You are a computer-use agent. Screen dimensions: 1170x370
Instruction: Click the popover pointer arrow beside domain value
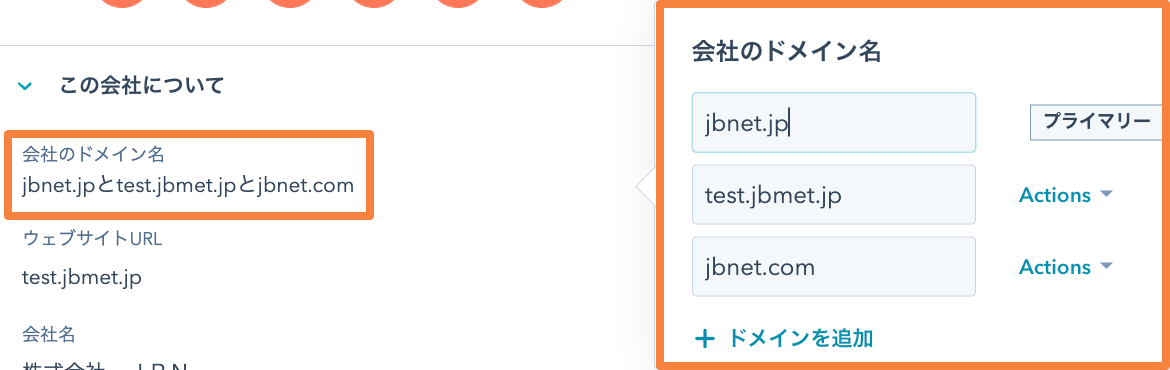646,188
